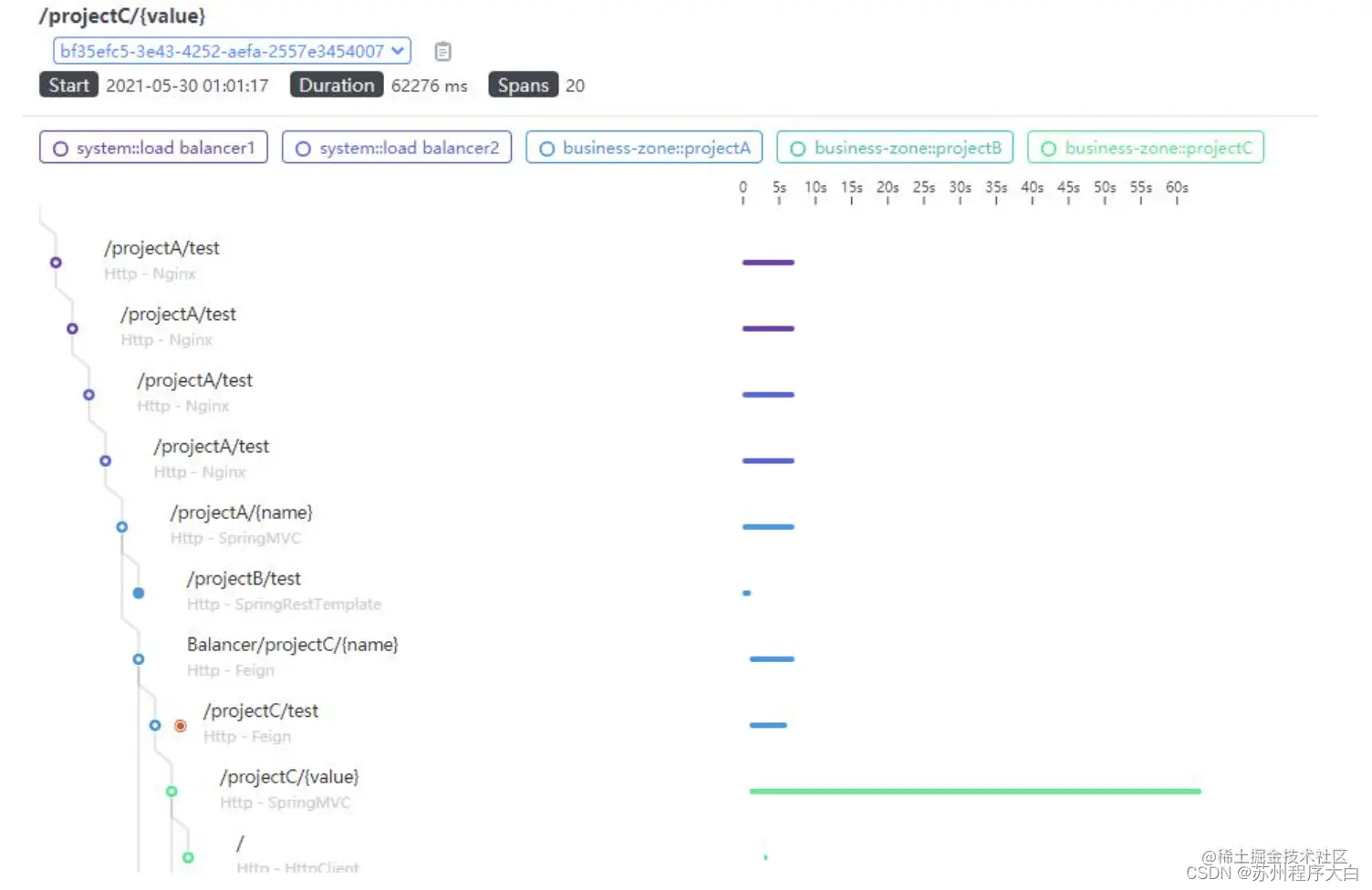Select the green /projectC/{value} span node
Screen dimensions: 1372x890
[x=171, y=792]
